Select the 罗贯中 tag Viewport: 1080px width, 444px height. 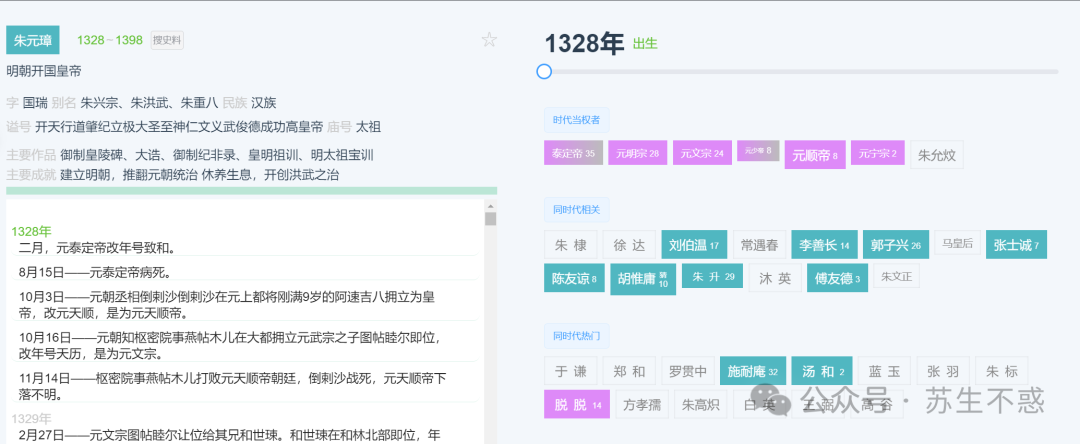click(687, 371)
